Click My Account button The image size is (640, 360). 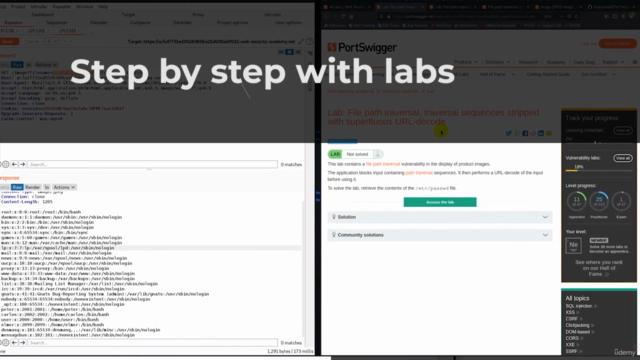pos(618,44)
